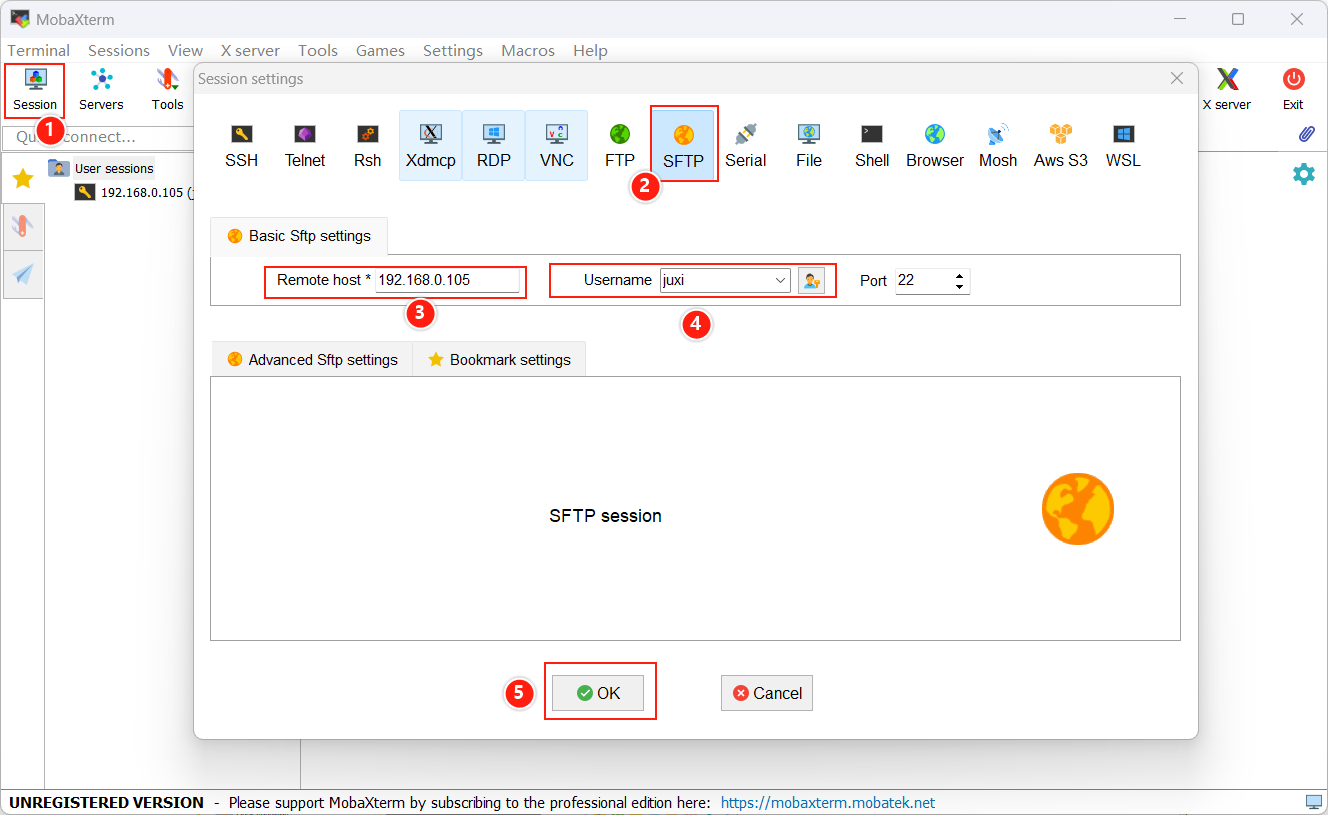Open the paper plane sidebar tab
Image resolution: width=1328 pixels, height=815 pixels.
[x=23, y=274]
